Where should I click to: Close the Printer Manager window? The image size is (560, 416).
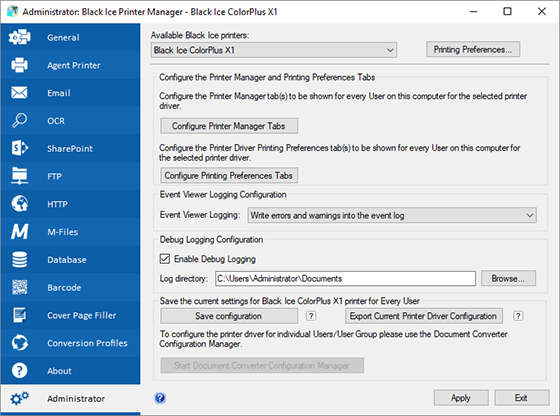tap(541, 11)
